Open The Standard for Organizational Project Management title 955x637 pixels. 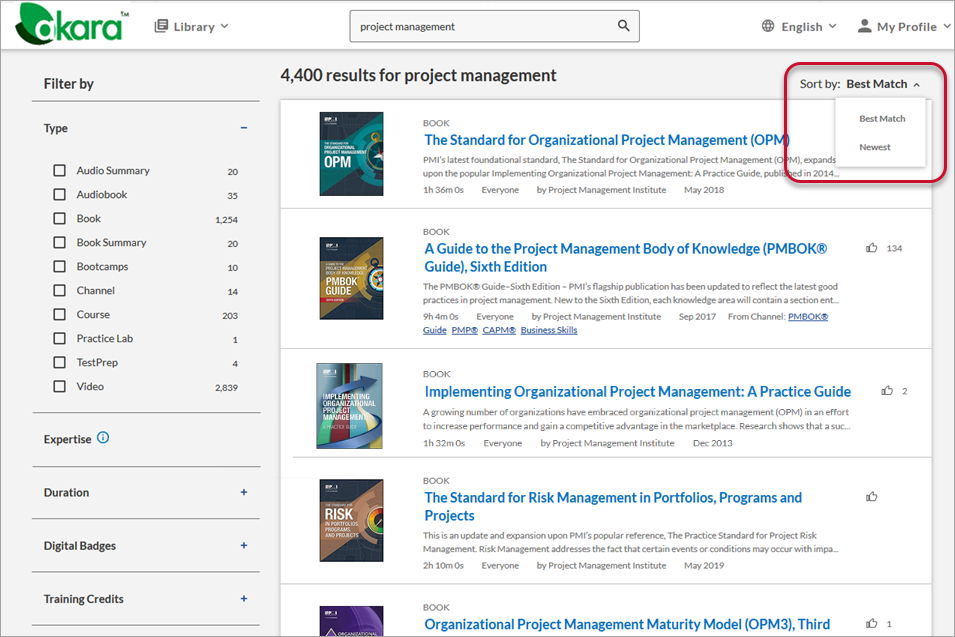tap(606, 140)
